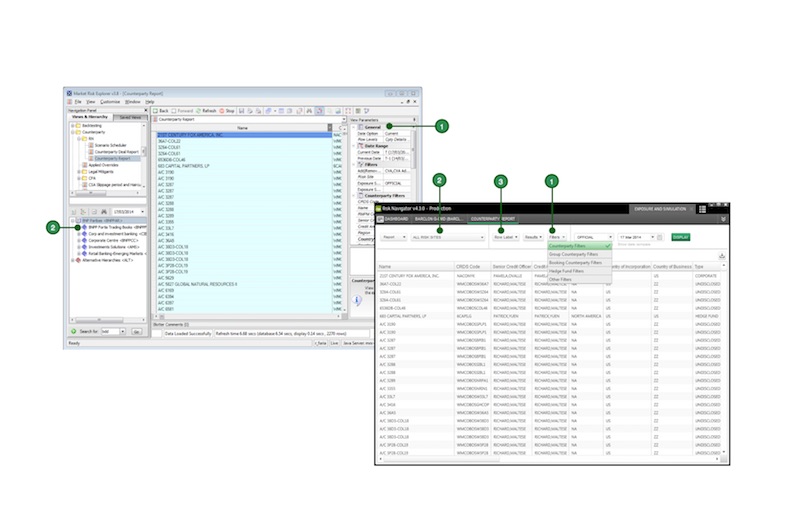
Task: Click the binoculars icon above the hierarchy tree
Action: pos(104,212)
